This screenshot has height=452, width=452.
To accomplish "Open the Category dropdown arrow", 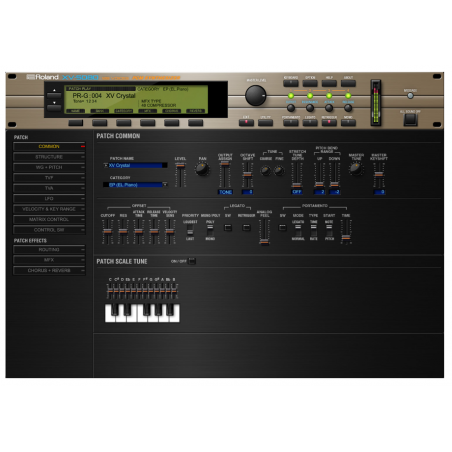I will tap(165, 185).
